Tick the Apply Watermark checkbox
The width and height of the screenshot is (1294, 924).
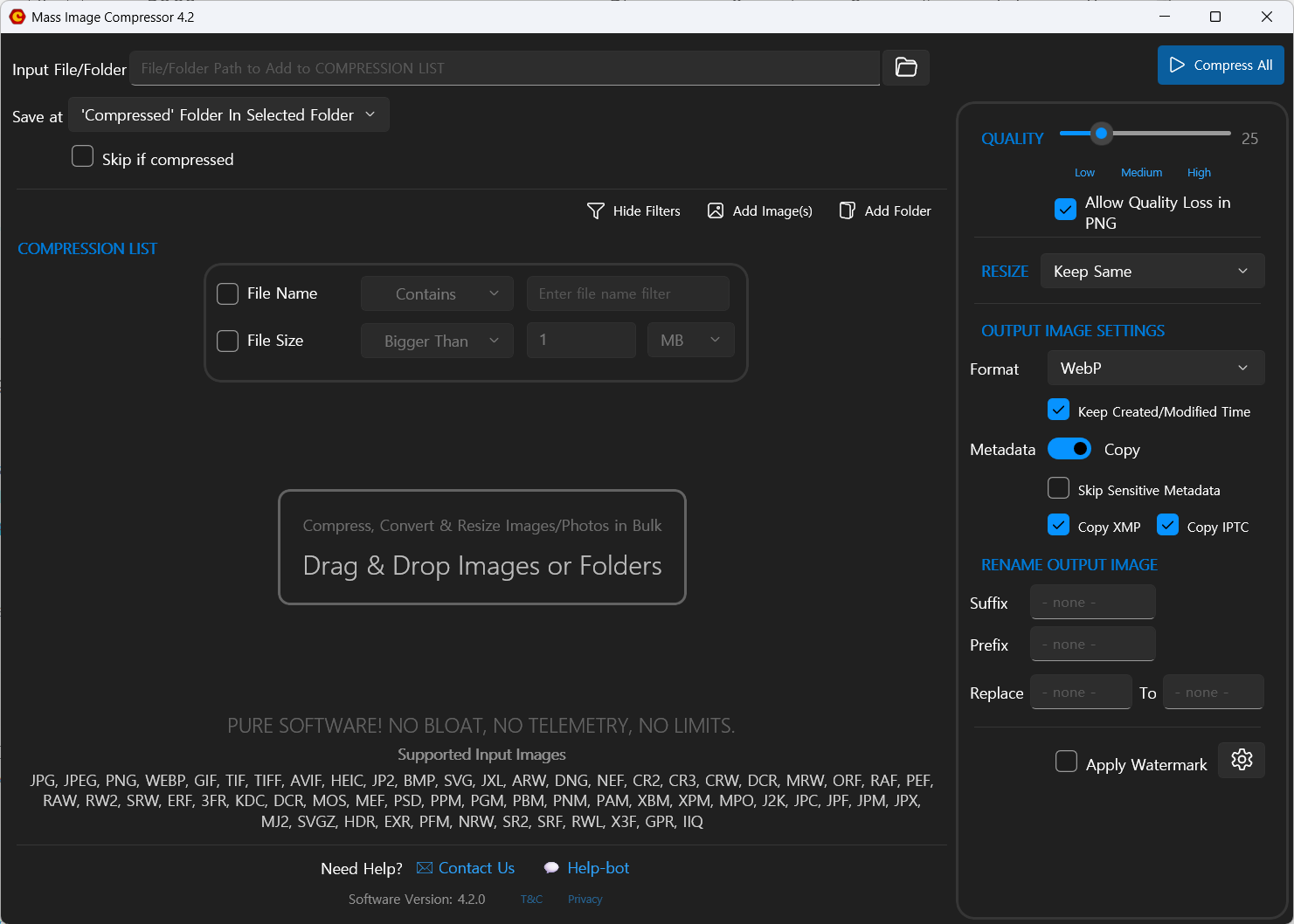click(1066, 762)
